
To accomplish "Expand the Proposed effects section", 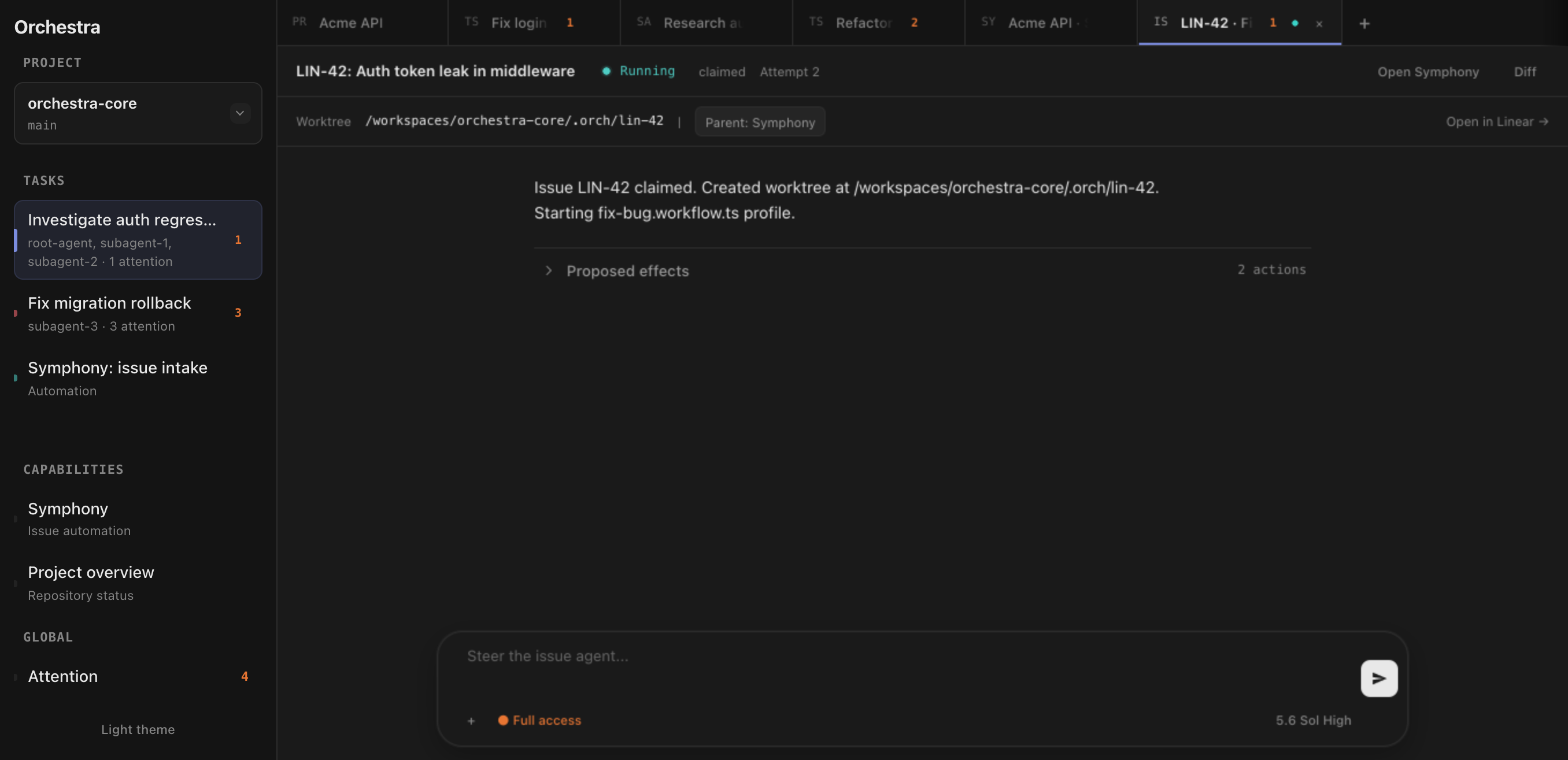I will [x=922, y=270].
